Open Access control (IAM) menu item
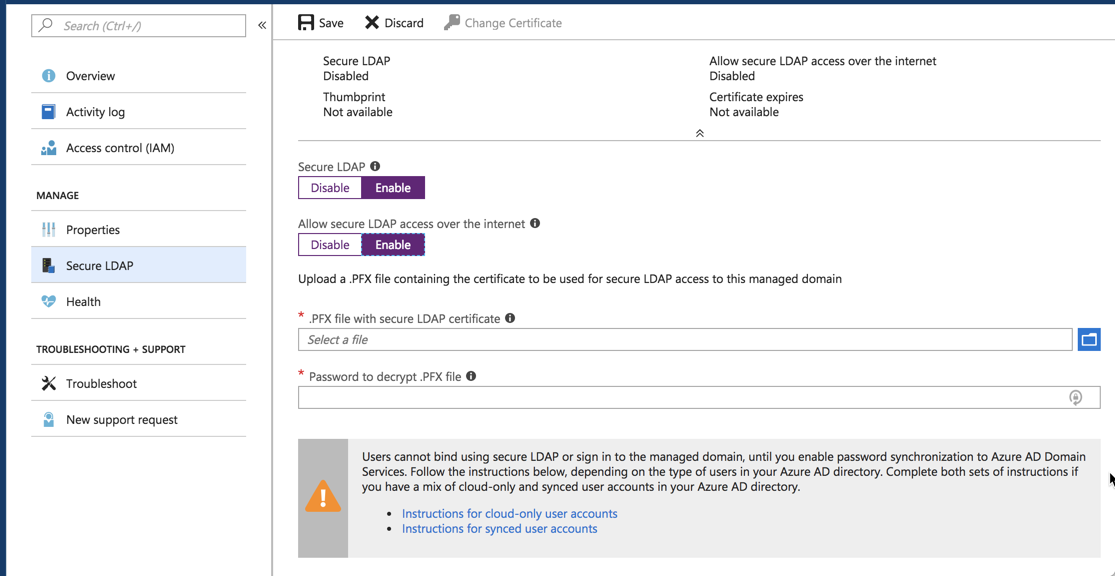Screen dimensions: 1115x576 [139, 148]
